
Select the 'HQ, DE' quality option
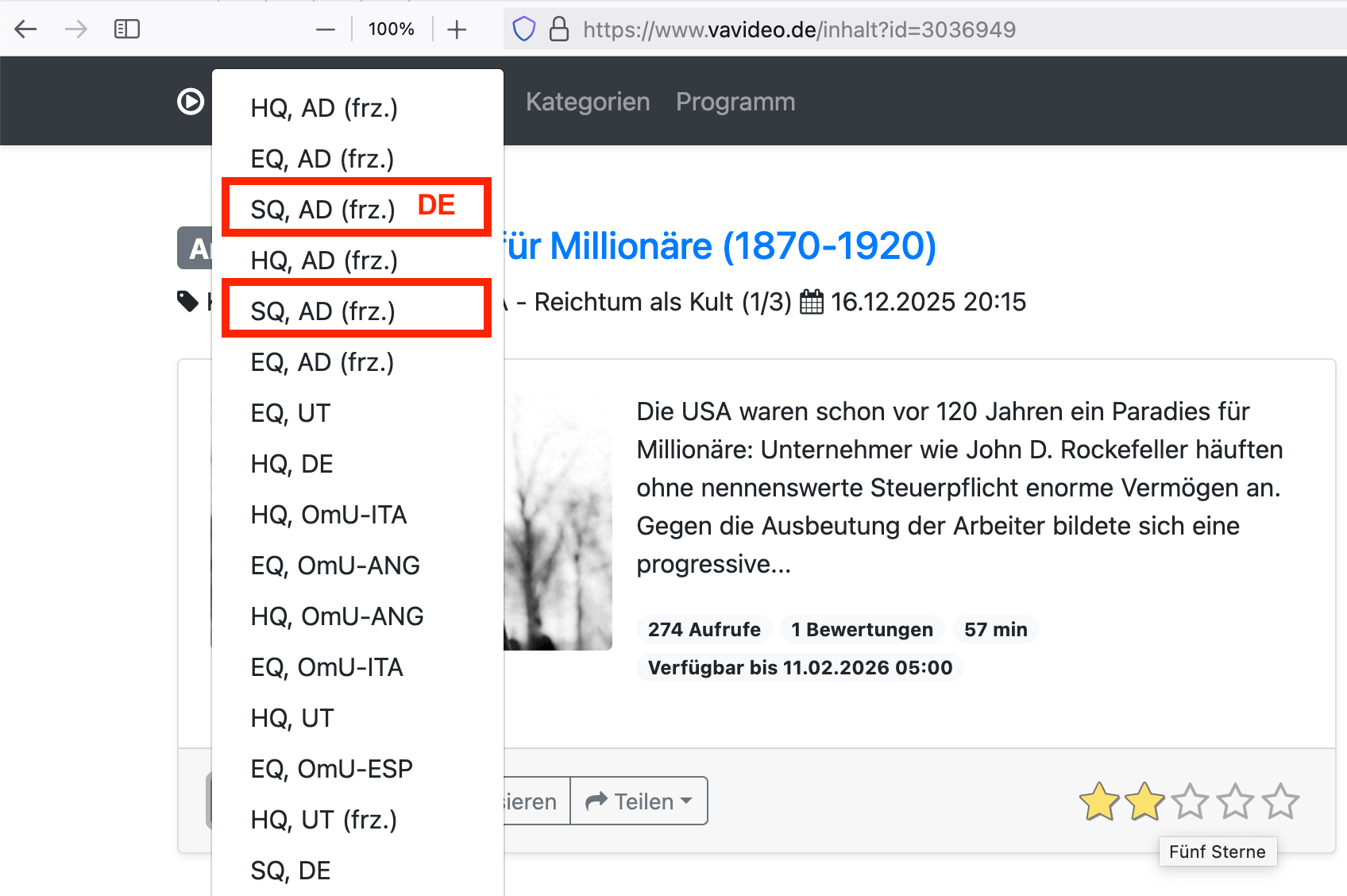(x=291, y=464)
